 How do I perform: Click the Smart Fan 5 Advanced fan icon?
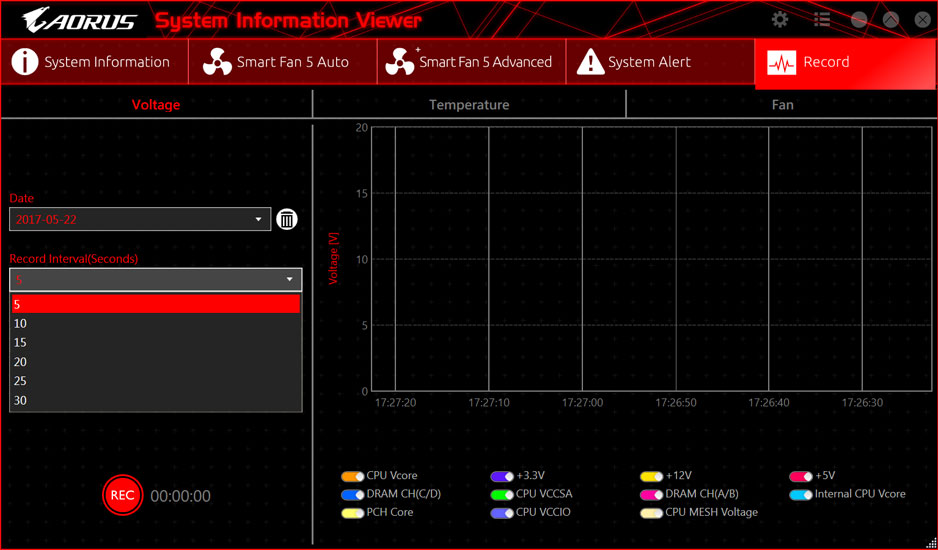pos(400,62)
